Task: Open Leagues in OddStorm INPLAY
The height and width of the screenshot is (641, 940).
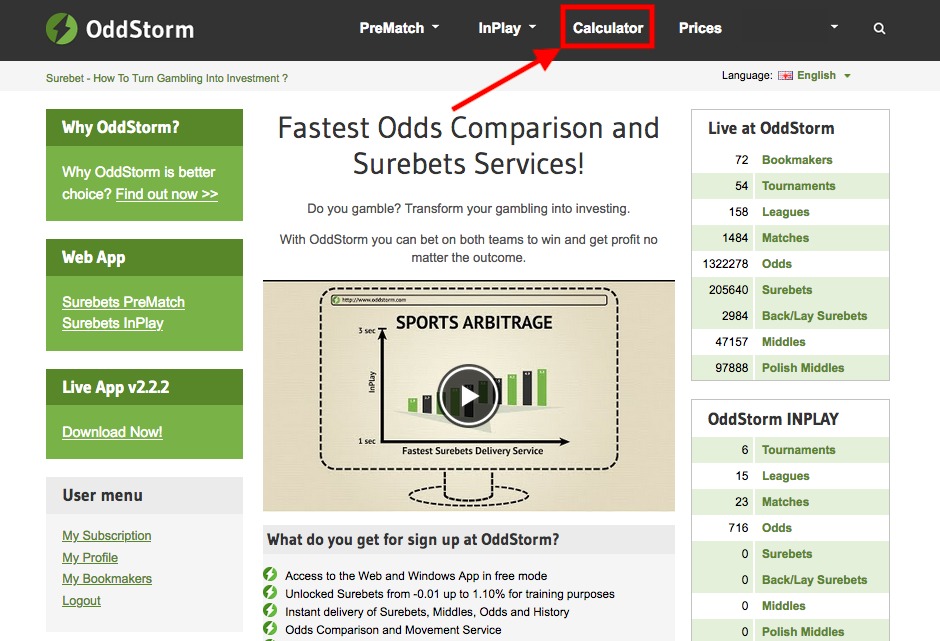Action: click(785, 476)
